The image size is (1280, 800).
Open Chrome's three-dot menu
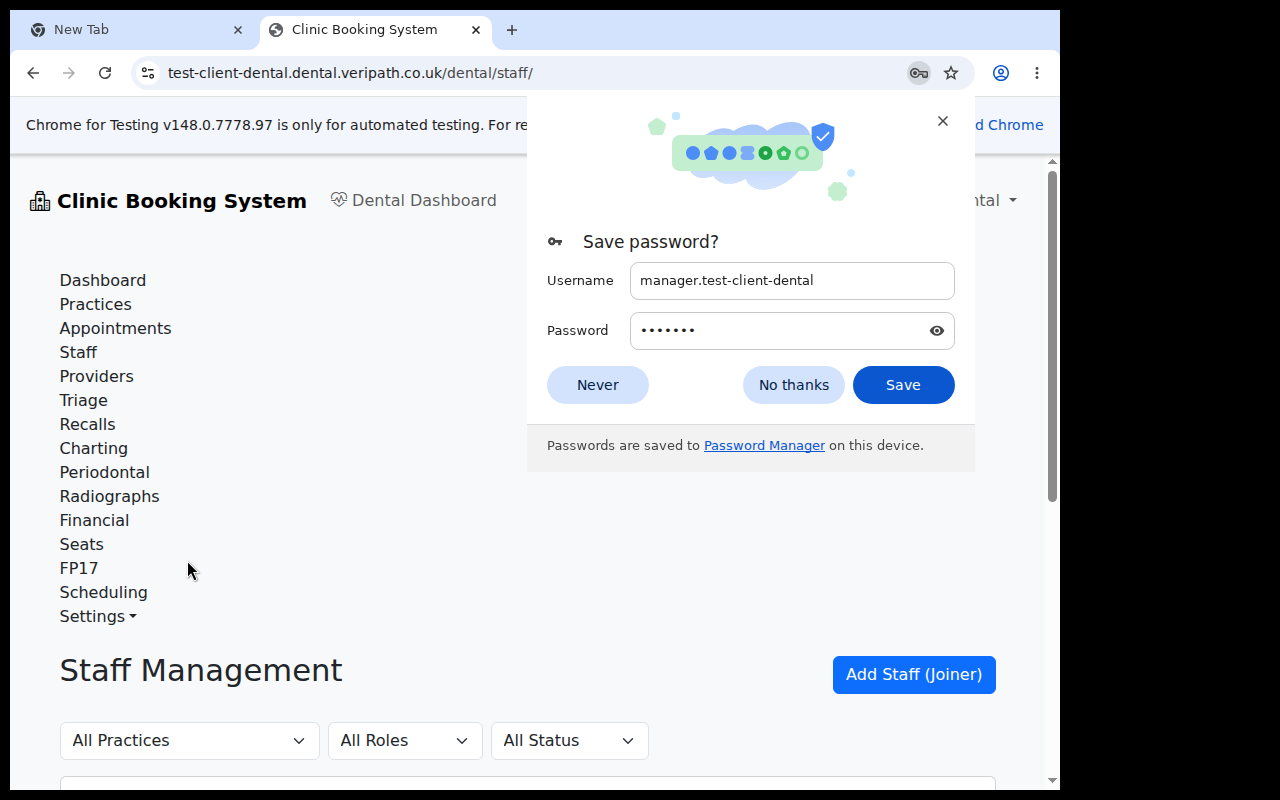click(1037, 73)
